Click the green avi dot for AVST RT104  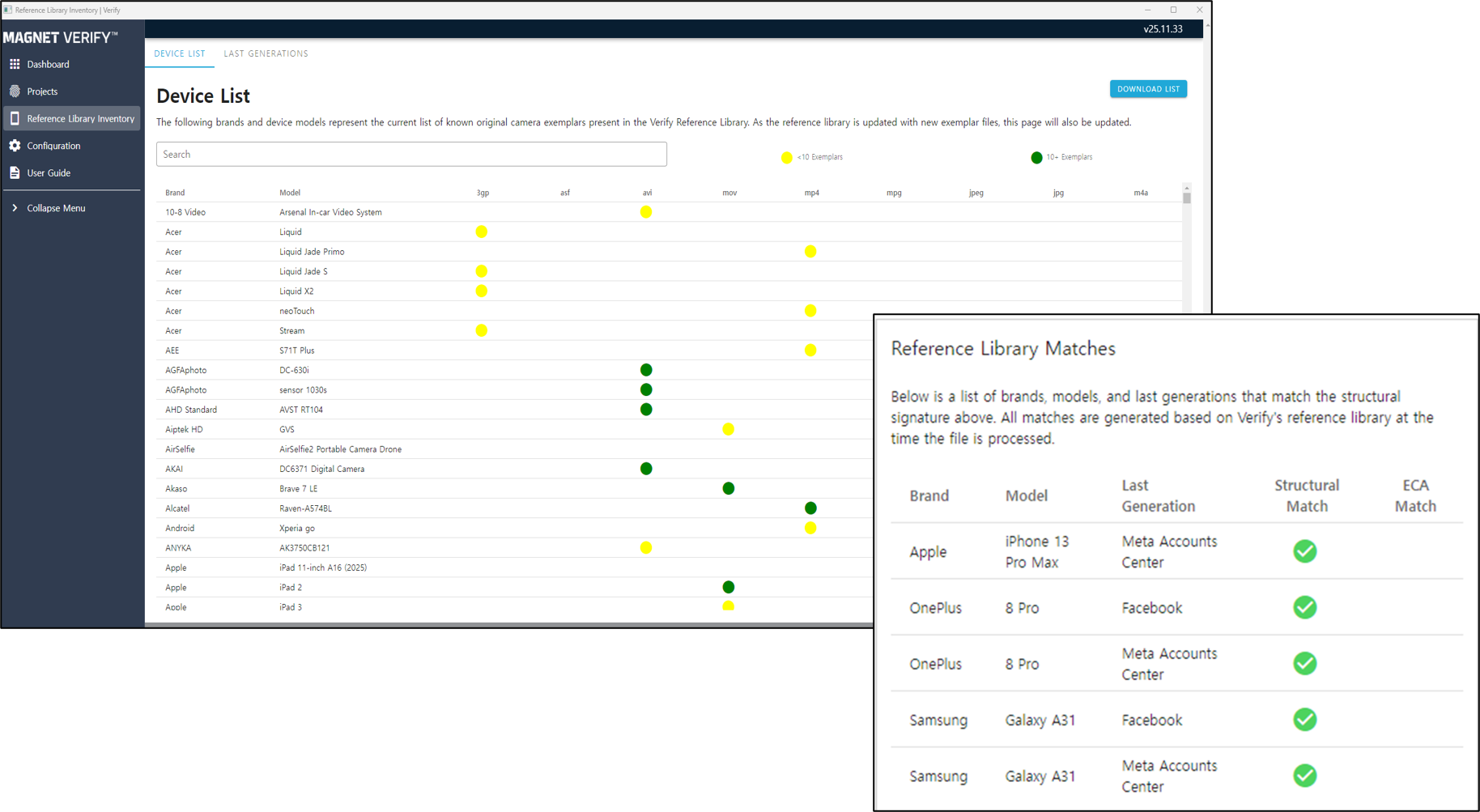coord(646,410)
